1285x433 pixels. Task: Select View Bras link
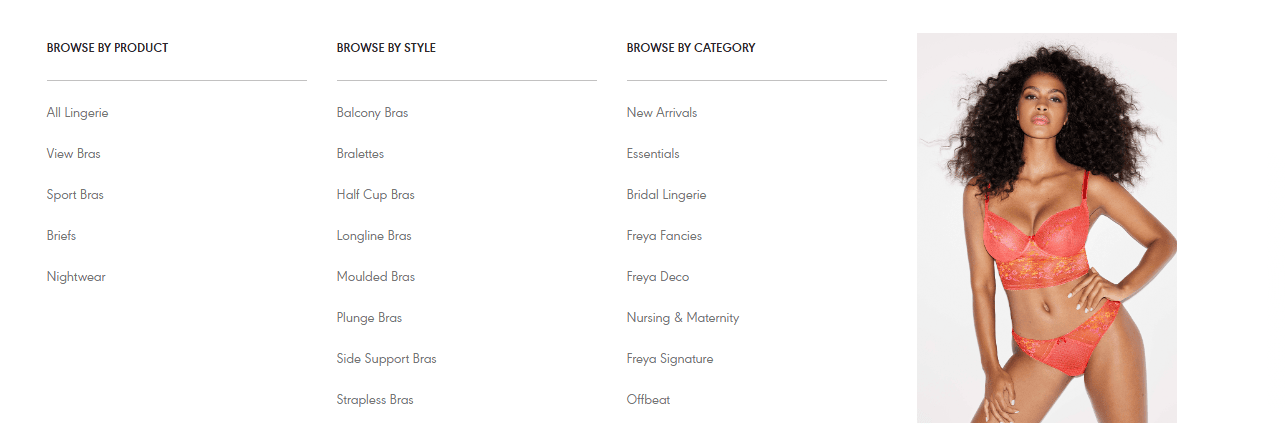[x=73, y=154]
